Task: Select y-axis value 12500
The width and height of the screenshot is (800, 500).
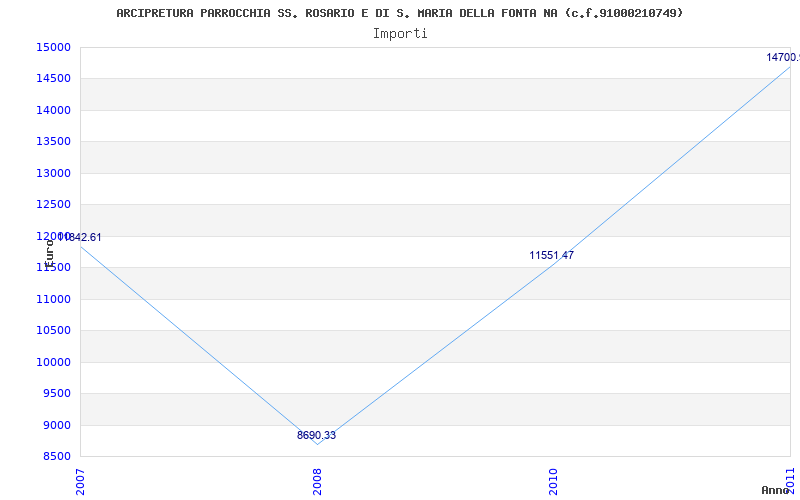Action: coord(53,205)
